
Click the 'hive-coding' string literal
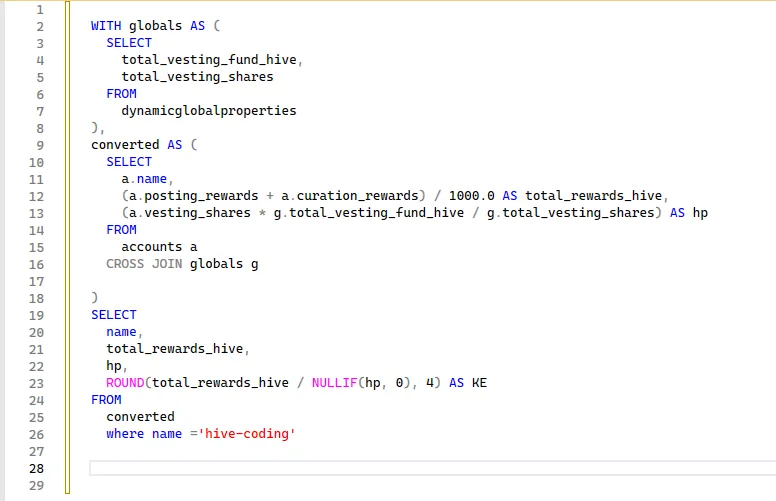click(247, 434)
